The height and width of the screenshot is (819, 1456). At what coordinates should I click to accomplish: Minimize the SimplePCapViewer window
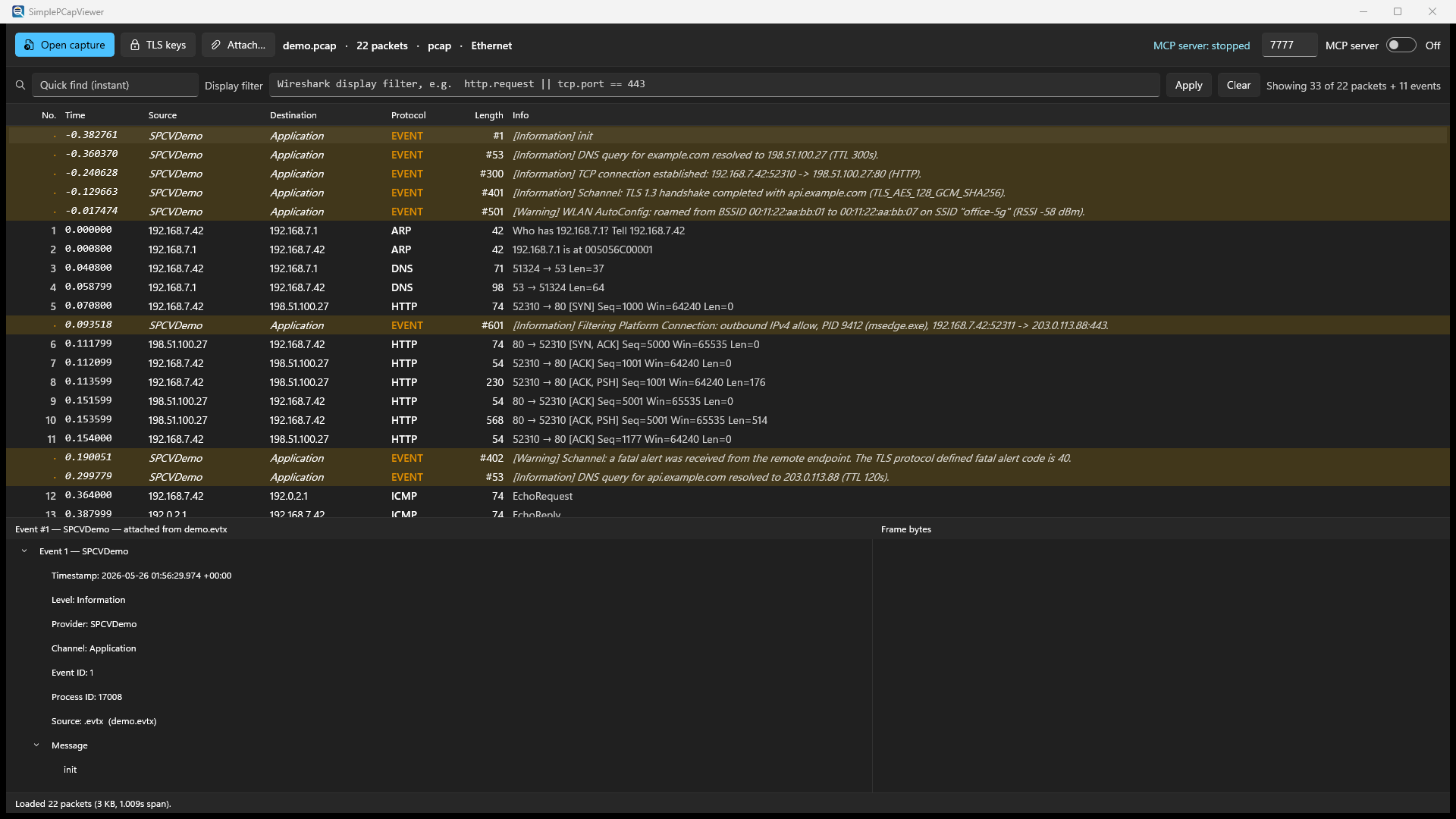[x=1363, y=11]
